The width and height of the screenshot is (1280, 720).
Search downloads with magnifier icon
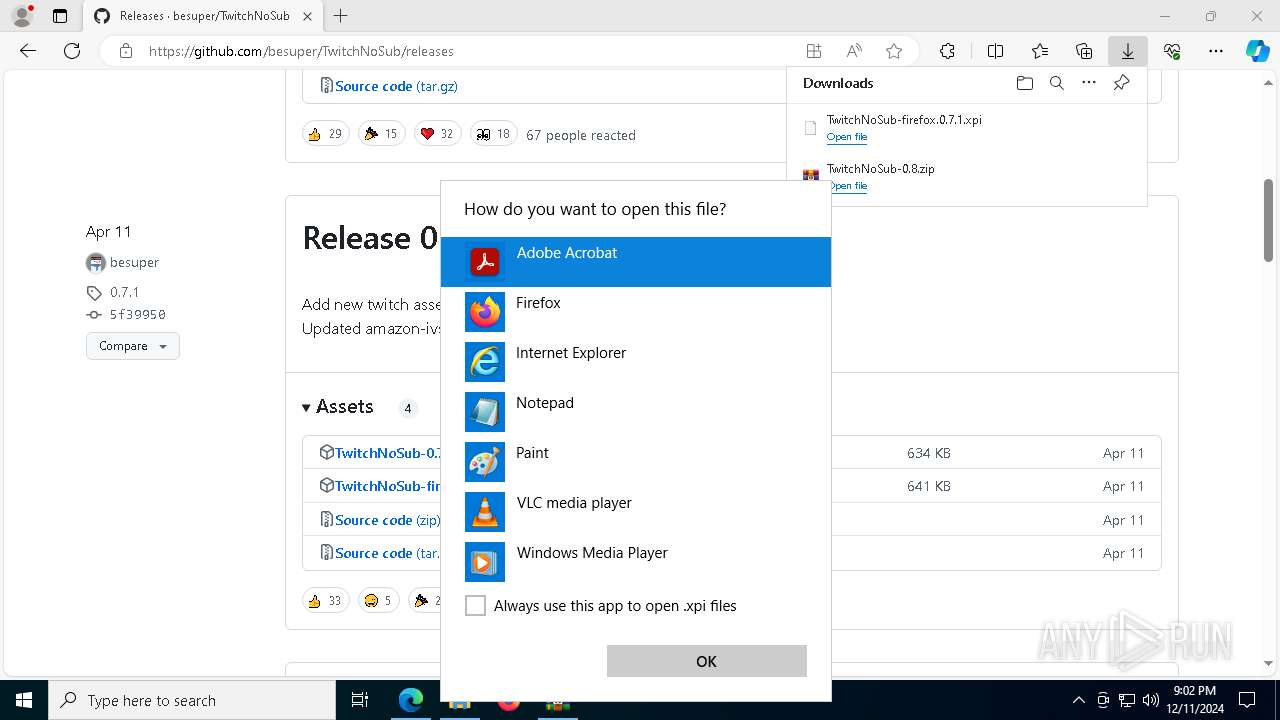click(x=1056, y=83)
